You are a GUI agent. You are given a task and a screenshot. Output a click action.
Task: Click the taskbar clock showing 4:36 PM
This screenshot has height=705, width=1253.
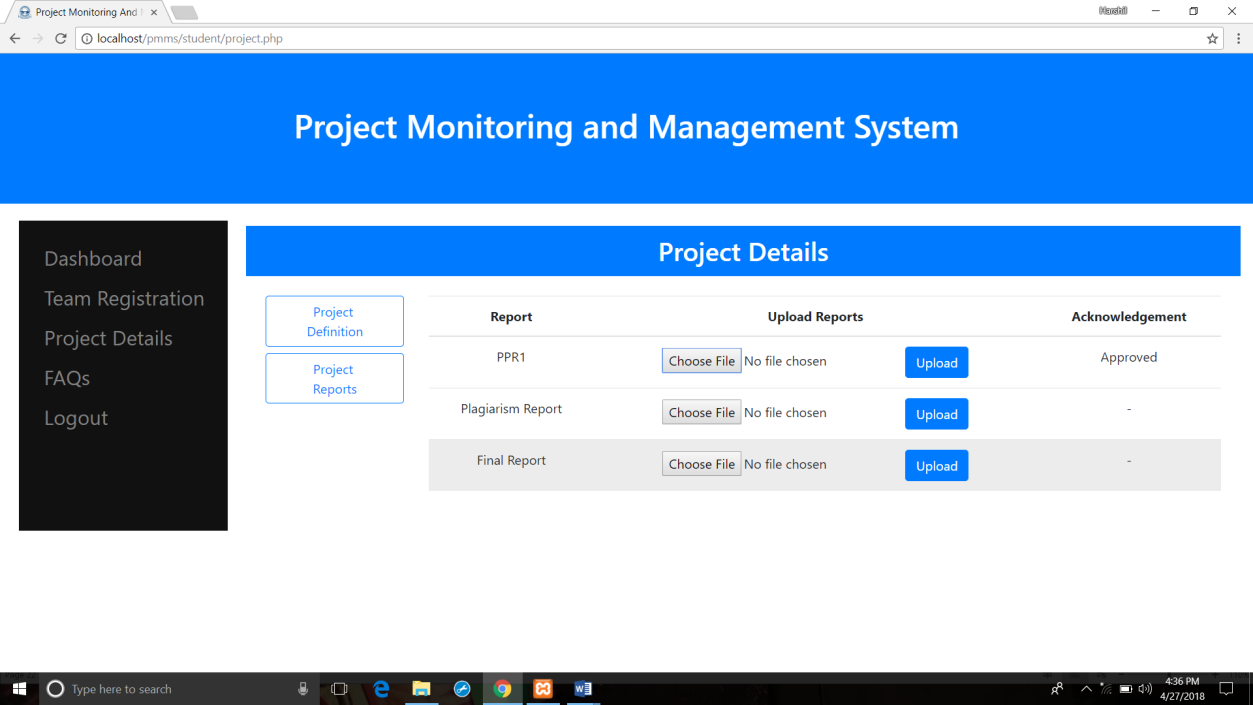tap(1184, 689)
